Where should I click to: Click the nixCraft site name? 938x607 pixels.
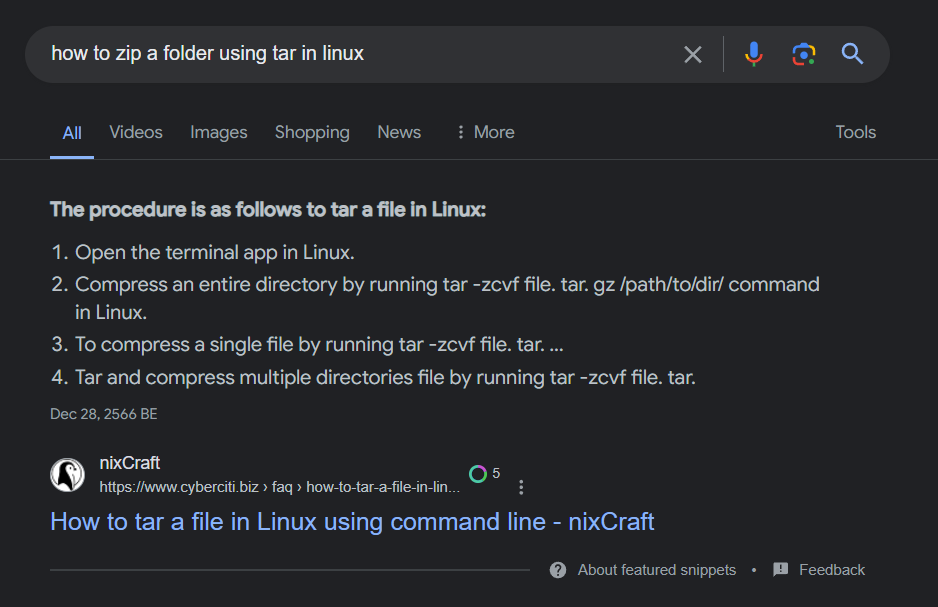pos(130,463)
